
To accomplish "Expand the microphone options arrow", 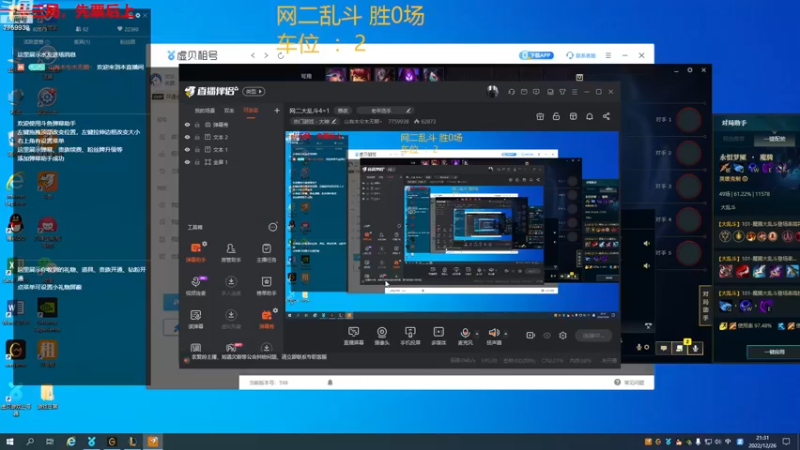I will point(477,334).
